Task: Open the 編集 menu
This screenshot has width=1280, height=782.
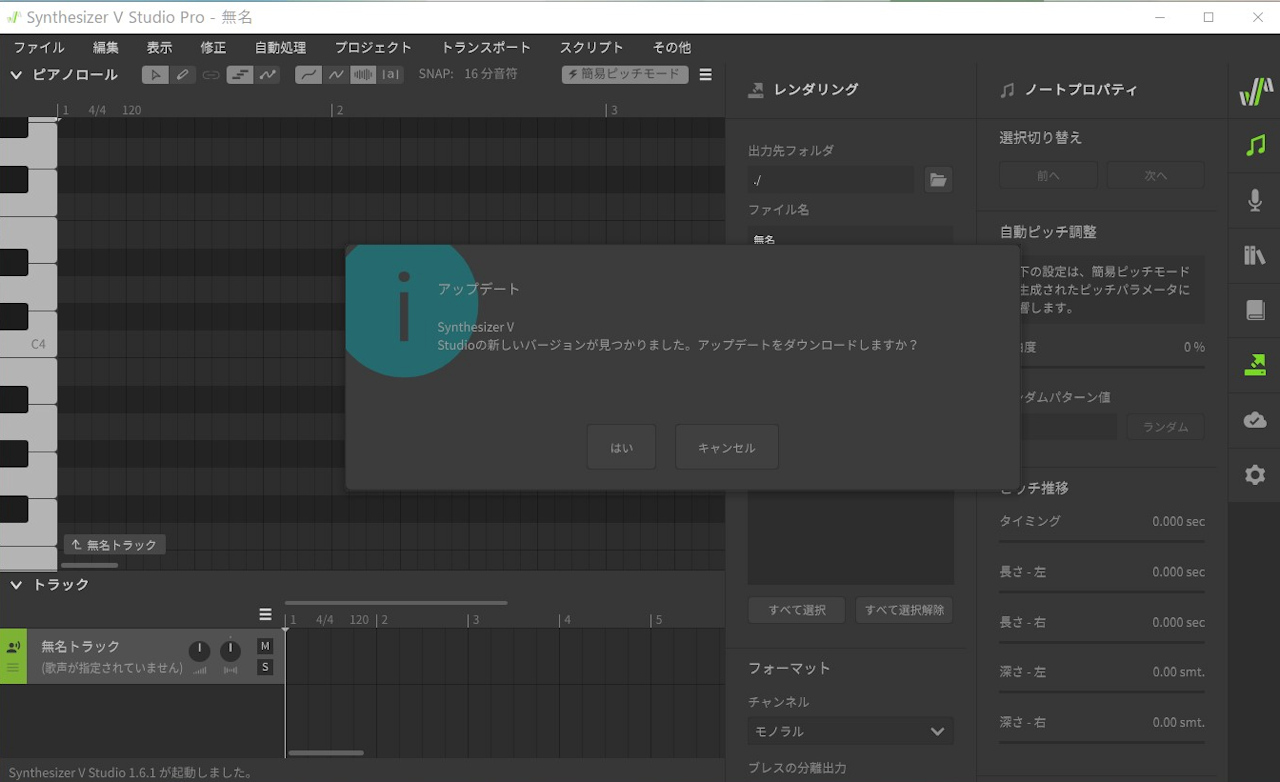Action: pyautogui.click(x=106, y=47)
